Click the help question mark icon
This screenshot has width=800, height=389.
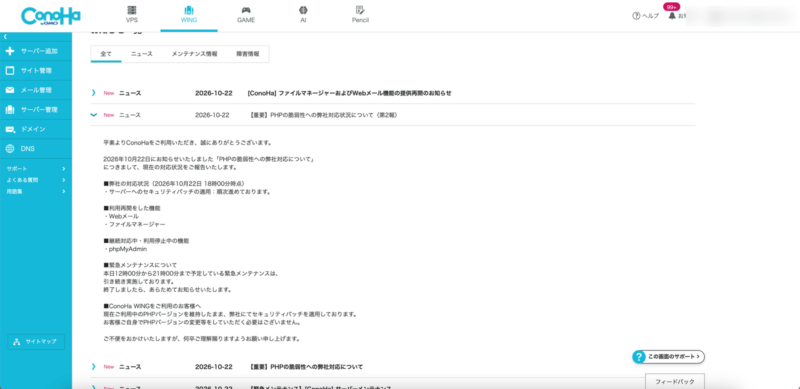[x=636, y=16]
